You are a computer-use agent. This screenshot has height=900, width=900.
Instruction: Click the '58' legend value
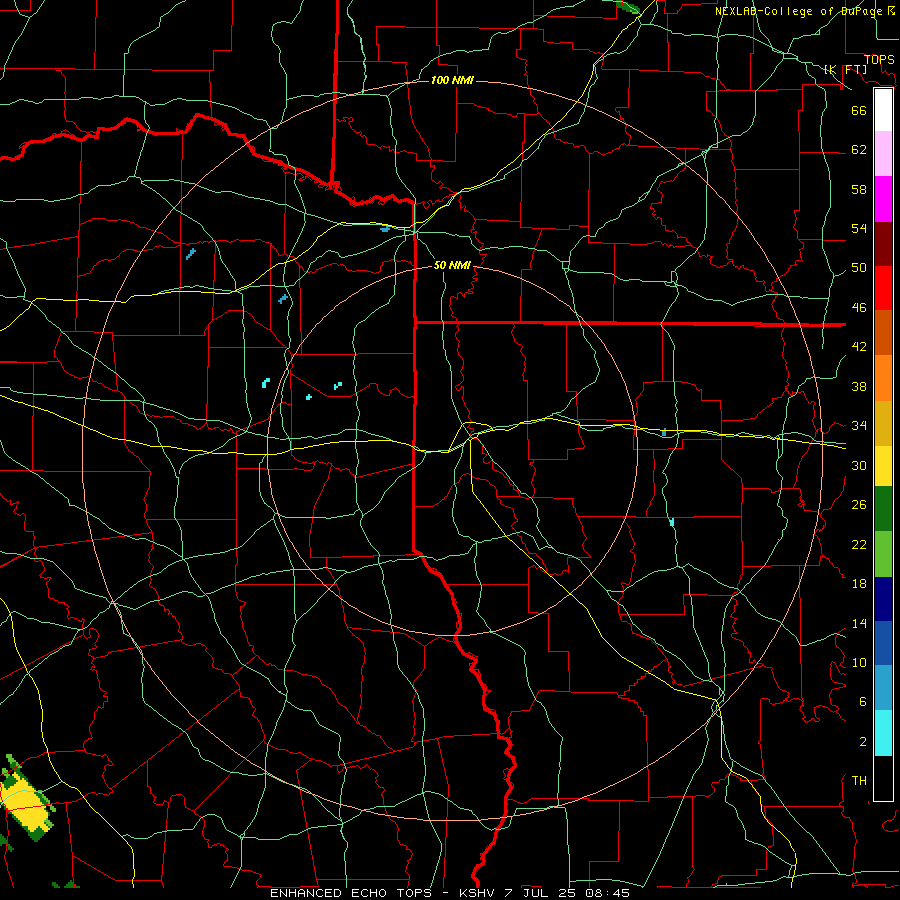tap(859, 189)
